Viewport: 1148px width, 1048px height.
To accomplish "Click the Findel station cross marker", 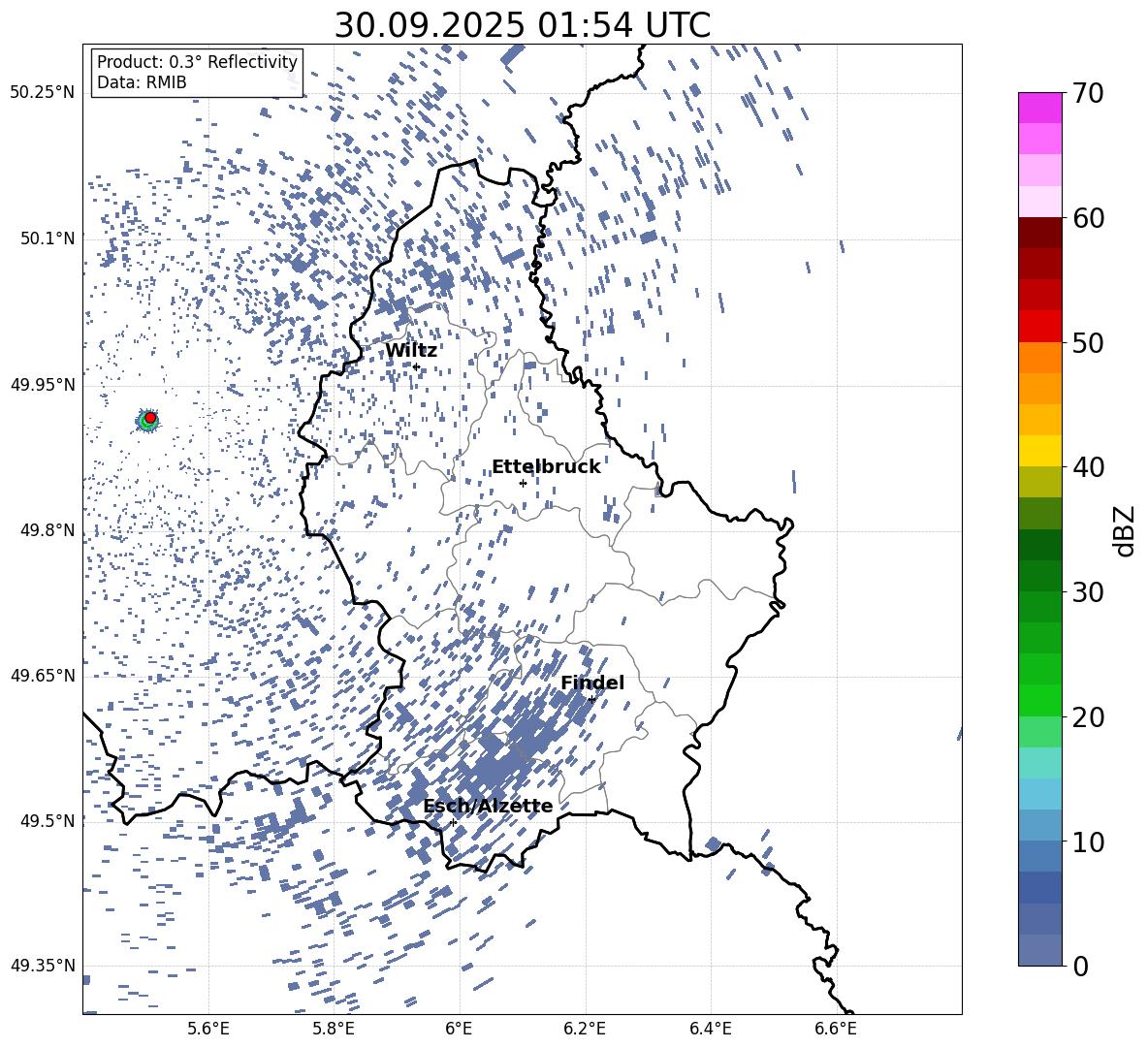I will 591,699.
